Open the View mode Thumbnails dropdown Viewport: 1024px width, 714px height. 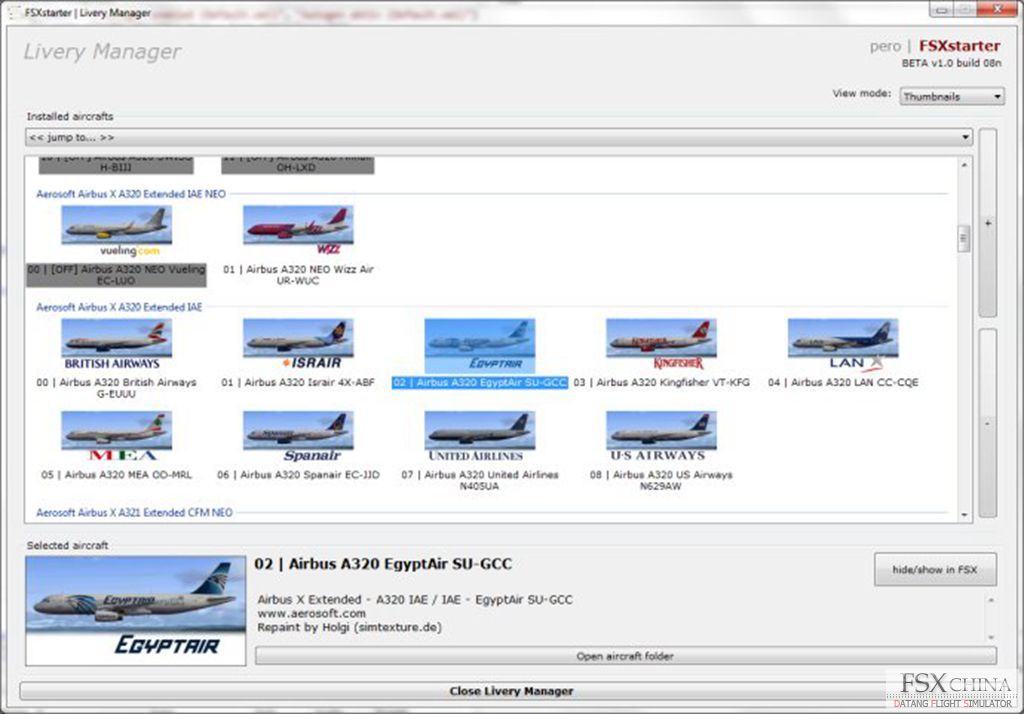(x=952, y=97)
